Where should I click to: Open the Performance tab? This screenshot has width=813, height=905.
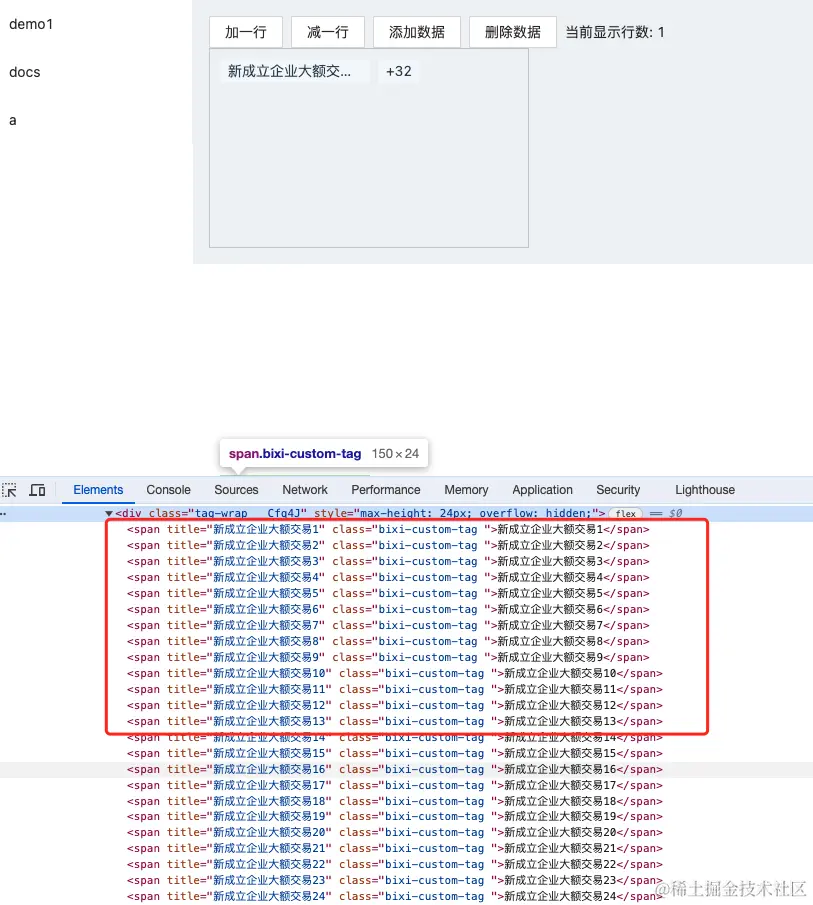point(385,490)
